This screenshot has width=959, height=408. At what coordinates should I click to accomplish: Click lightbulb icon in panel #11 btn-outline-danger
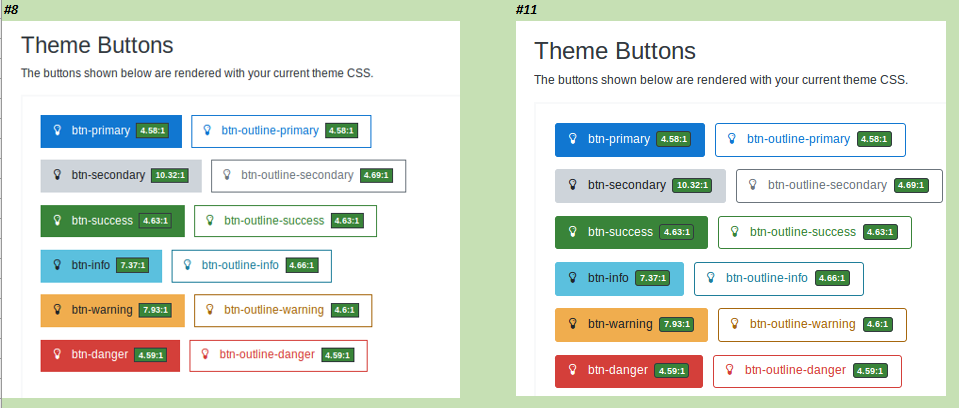(729, 370)
